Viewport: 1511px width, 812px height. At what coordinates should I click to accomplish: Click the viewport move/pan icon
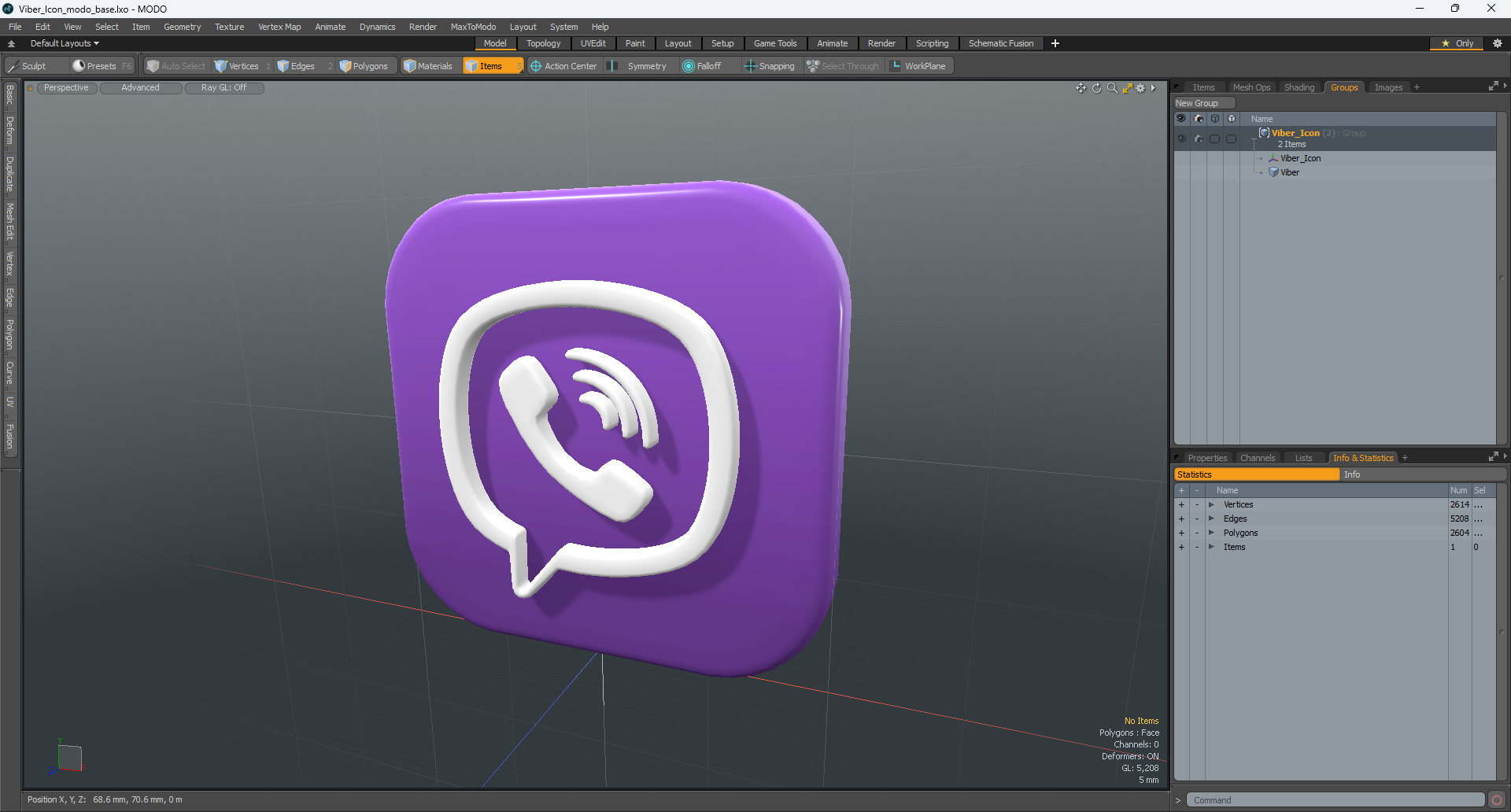tap(1081, 88)
